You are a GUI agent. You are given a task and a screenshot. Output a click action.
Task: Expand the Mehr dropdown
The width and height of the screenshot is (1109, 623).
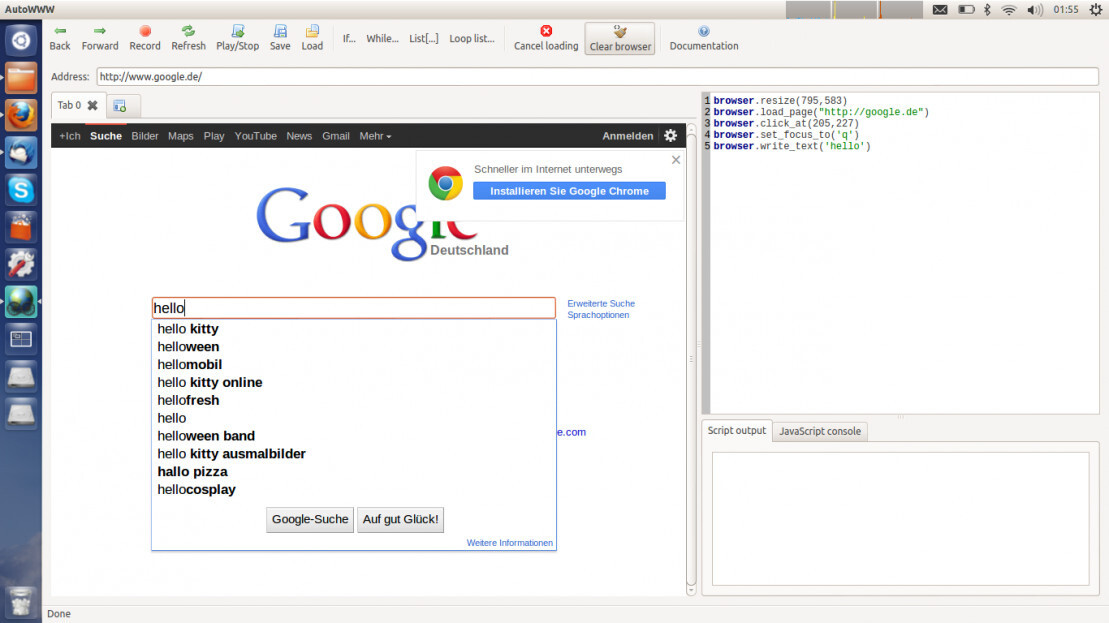[x=375, y=136]
